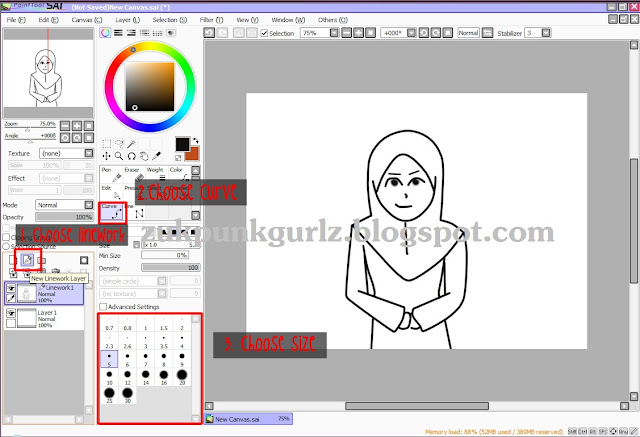Select the Eyedropper color picker tool

point(156,156)
